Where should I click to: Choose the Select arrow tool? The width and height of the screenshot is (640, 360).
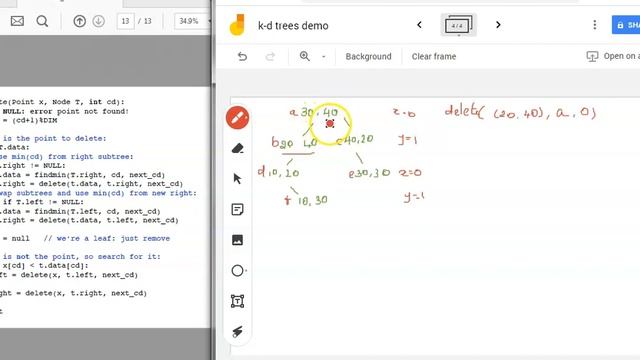(x=237, y=179)
